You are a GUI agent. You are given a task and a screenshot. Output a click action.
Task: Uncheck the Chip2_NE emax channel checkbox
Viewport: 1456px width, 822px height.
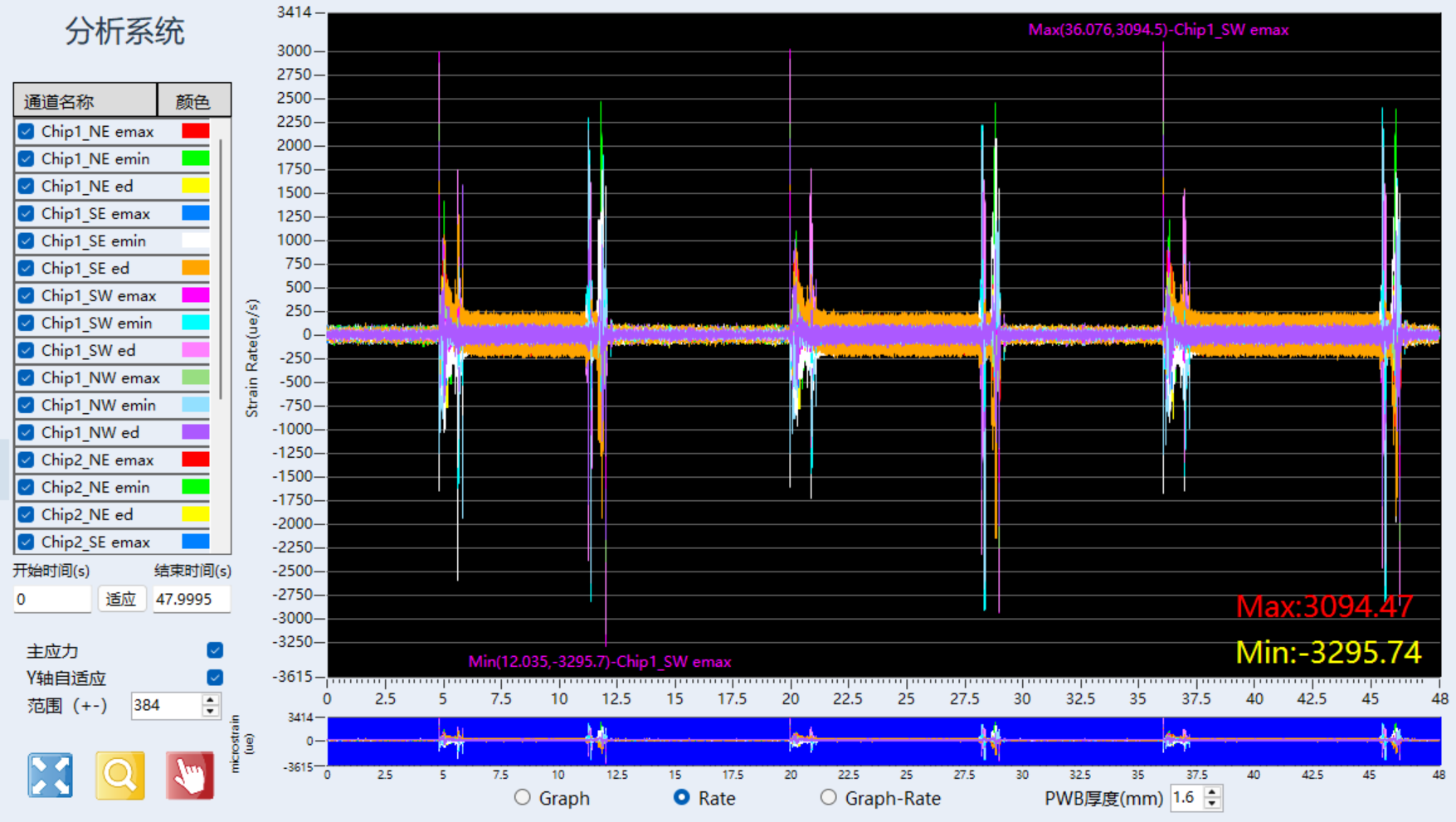[x=27, y=460]
